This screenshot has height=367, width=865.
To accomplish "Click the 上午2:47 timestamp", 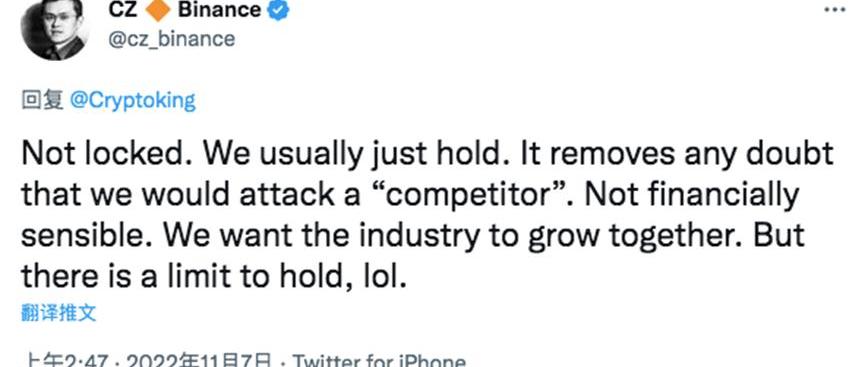I will coord(66,361).
